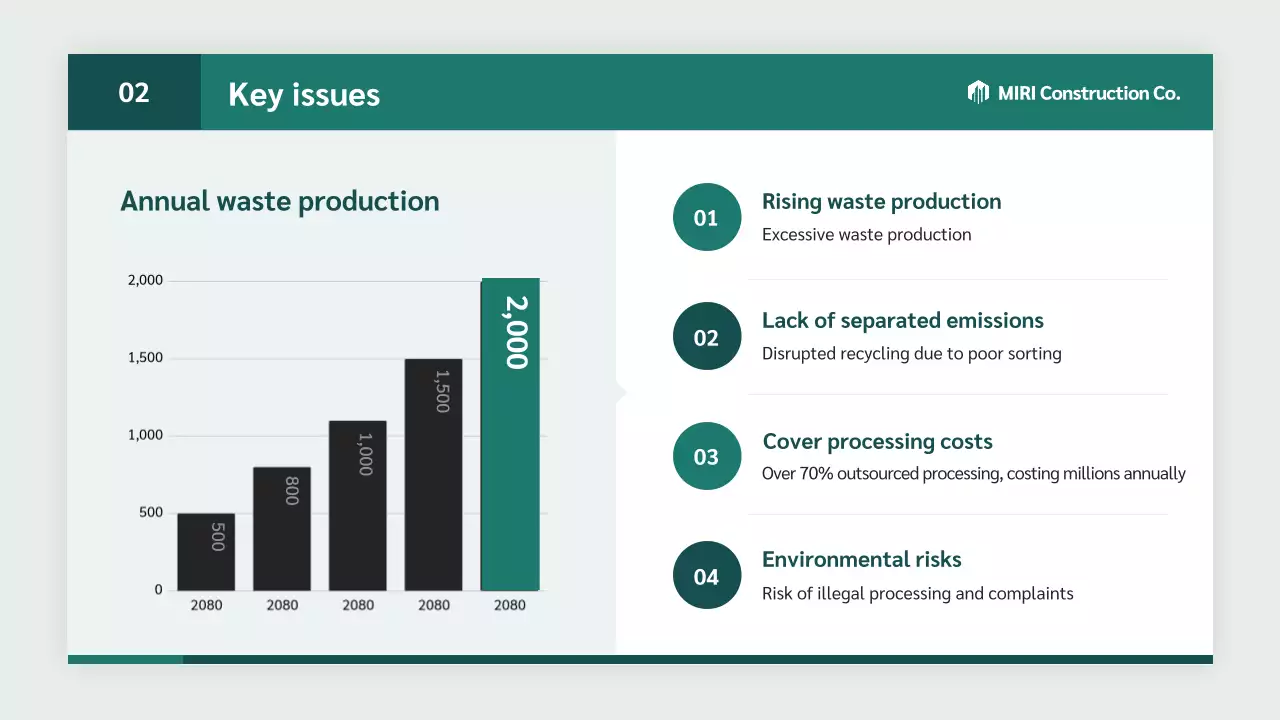Click the dark 02 slide number box
The image size is (1280, 720).
tap(134, 92)
